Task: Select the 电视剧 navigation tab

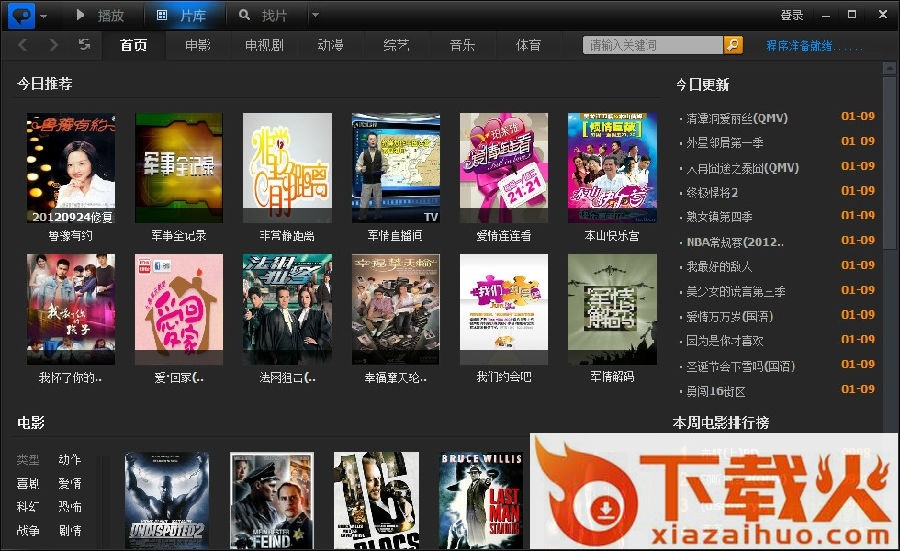Action: coord(264,45)
